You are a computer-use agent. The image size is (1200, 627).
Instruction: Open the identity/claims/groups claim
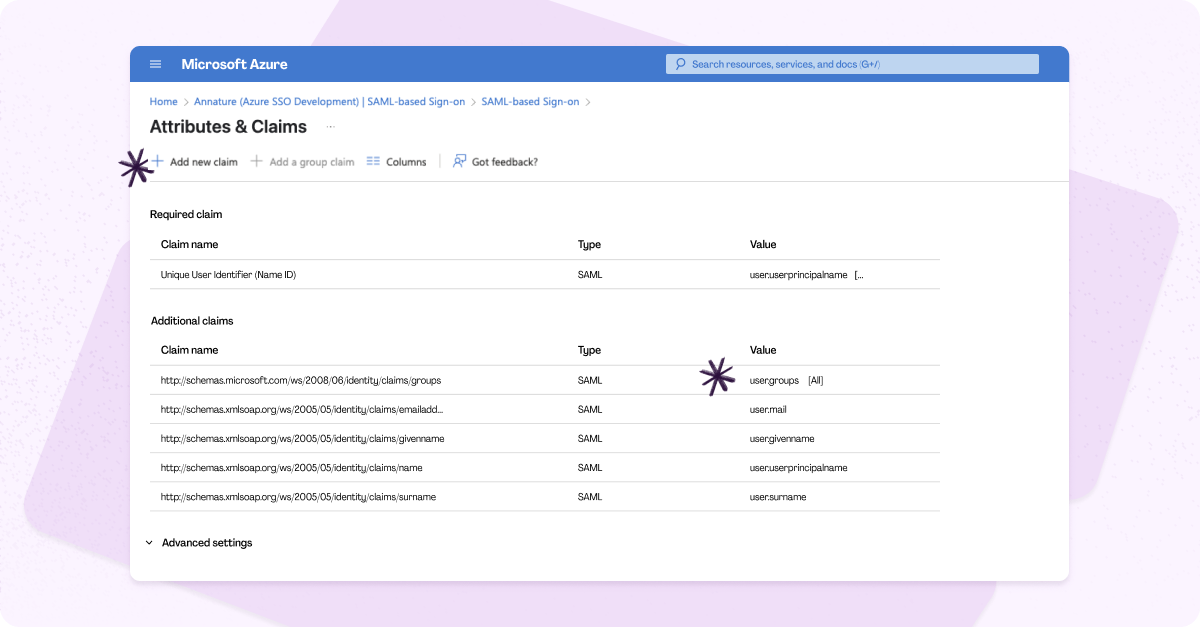[x=300, y=381]
